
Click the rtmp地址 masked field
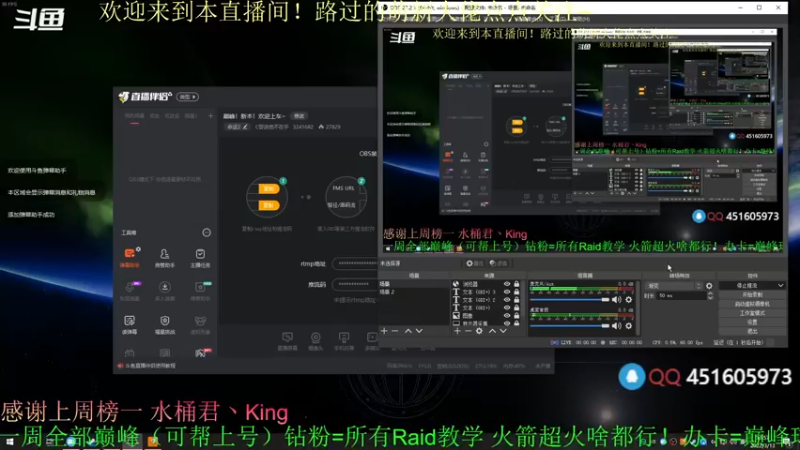click(x=355, y=264)
